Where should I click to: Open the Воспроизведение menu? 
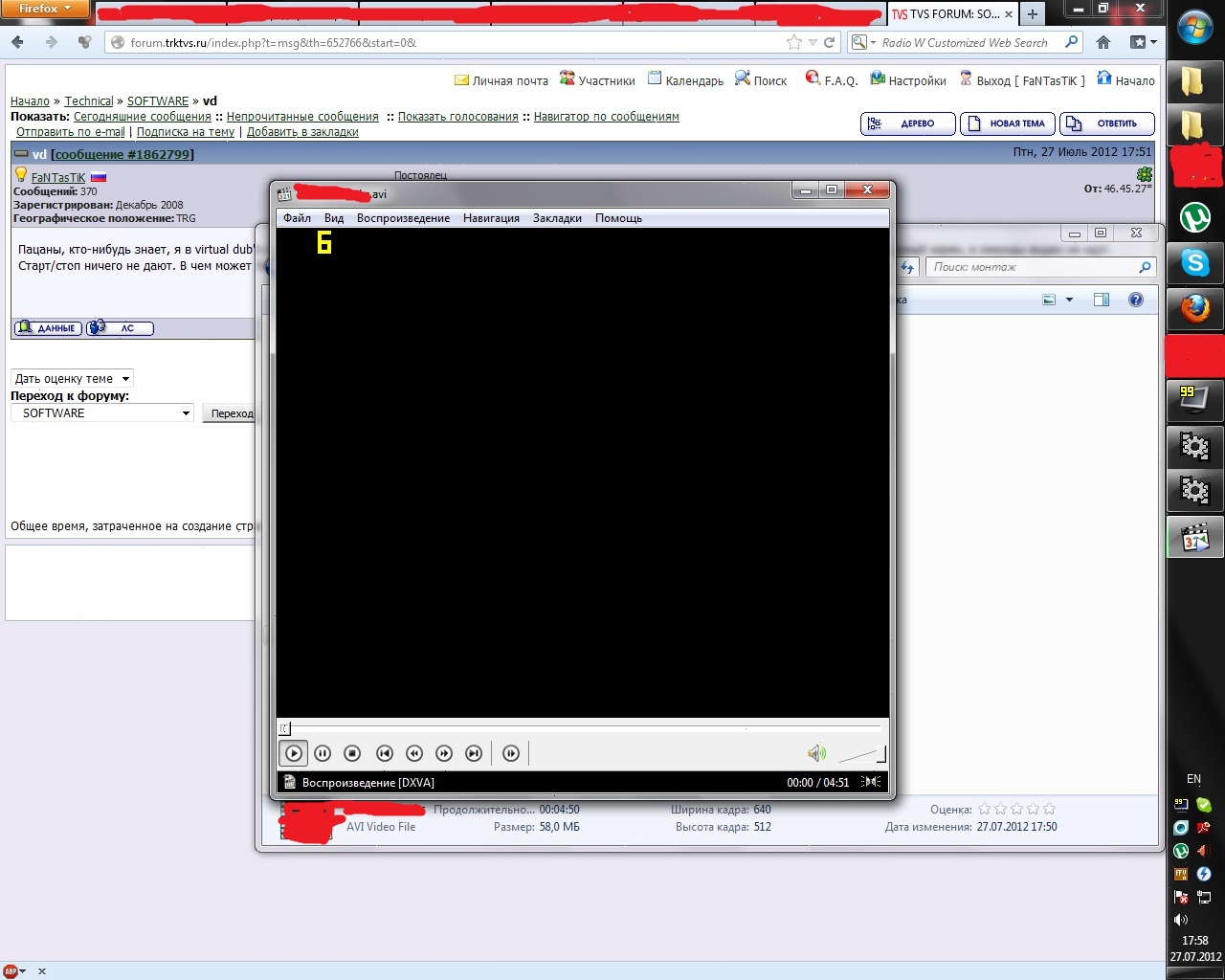click(403, 218)
